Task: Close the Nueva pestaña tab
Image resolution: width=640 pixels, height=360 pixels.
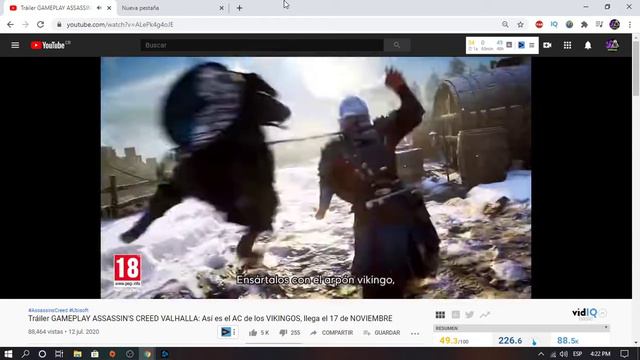Action: tap(222, 8)
